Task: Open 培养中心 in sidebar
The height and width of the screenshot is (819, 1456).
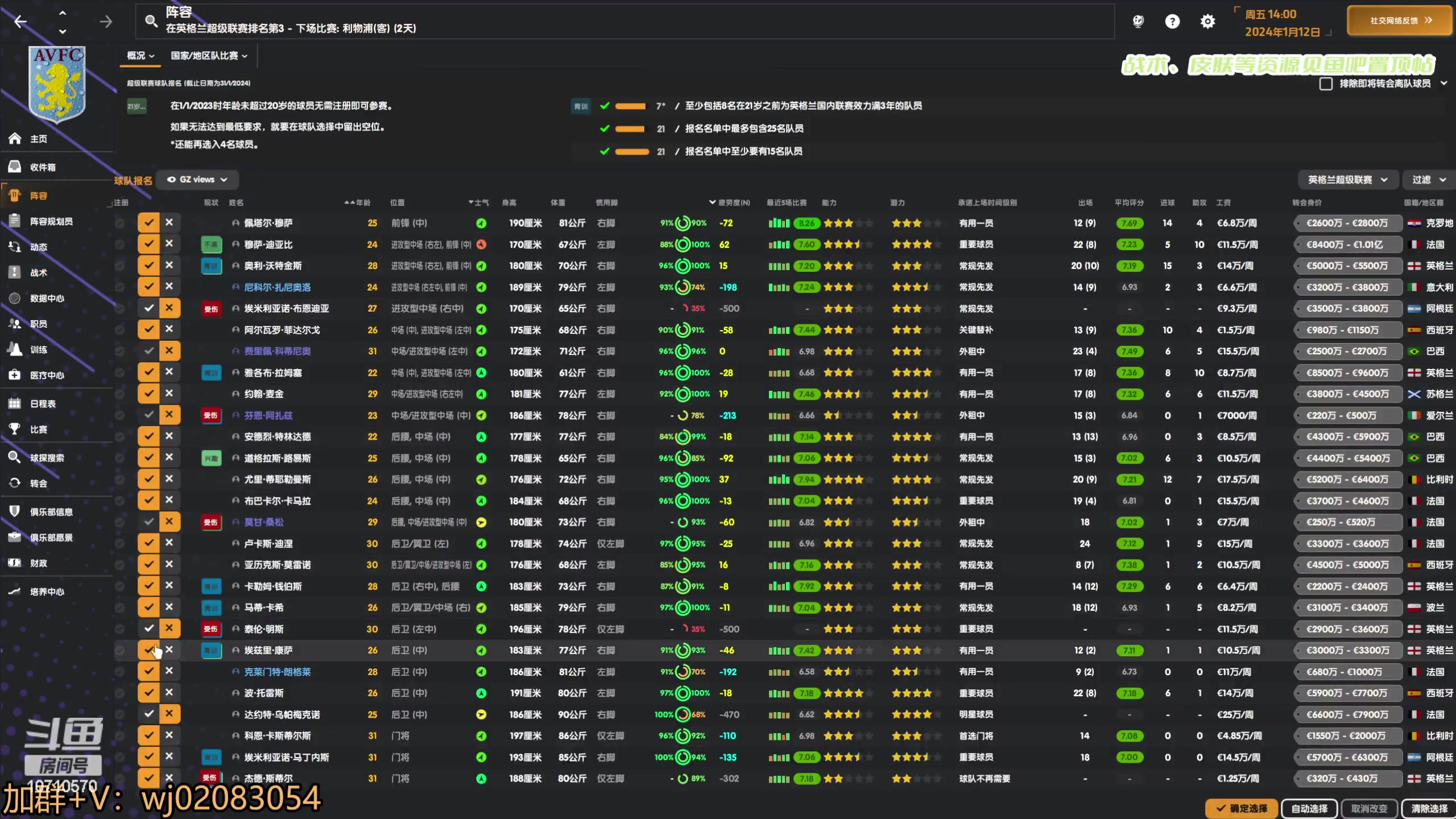Action: (x=47, y=591)
